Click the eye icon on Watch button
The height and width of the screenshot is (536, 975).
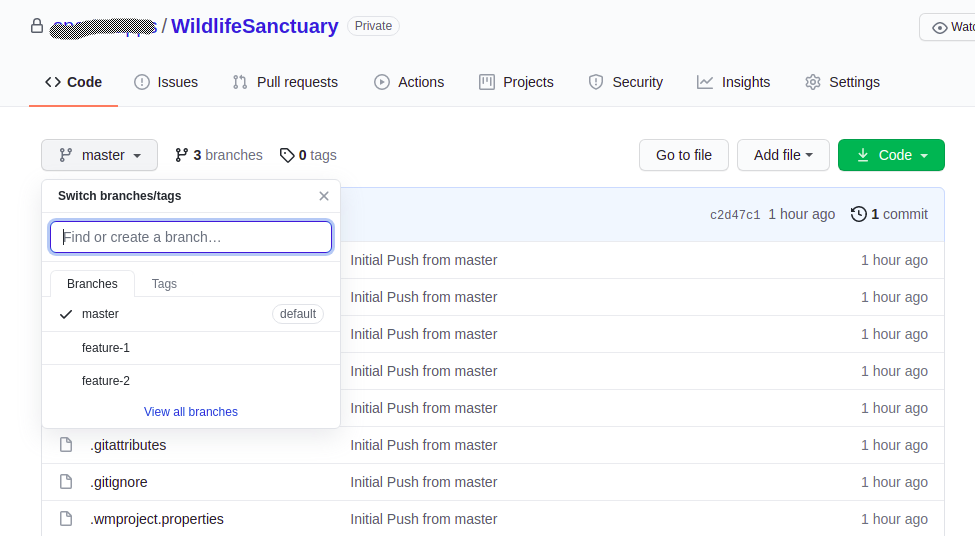[939, 28]
